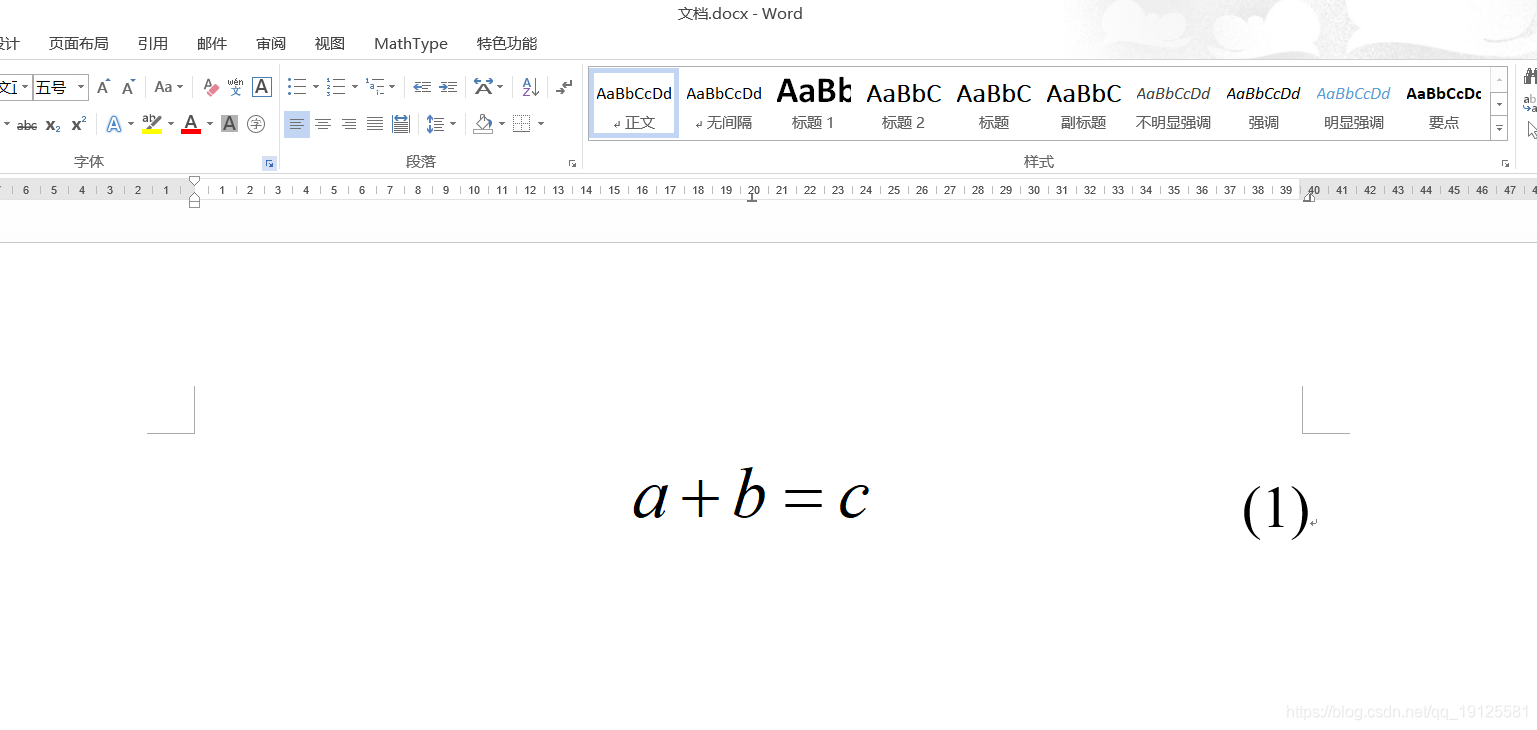1537x730 pixels.
Task: Toggle character shading icon
Action: tap(229, 124)
